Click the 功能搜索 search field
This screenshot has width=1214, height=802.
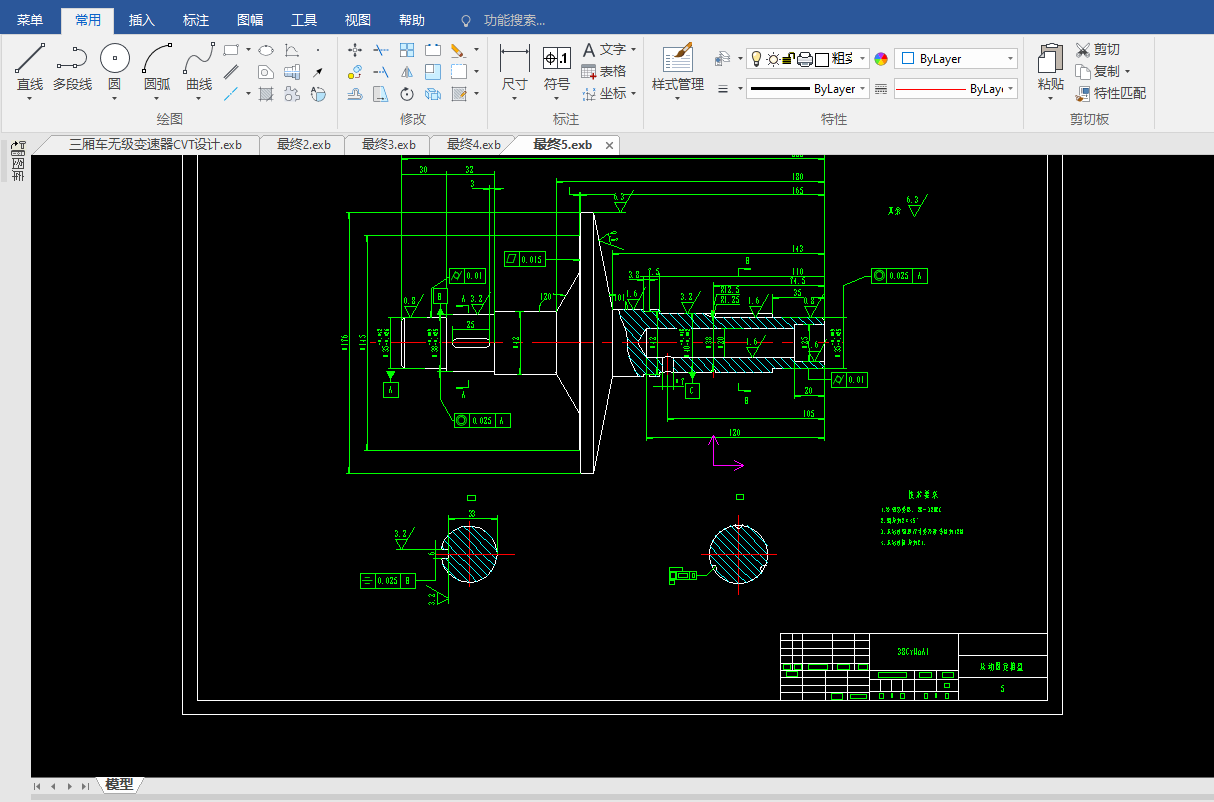tap(514, 20)
